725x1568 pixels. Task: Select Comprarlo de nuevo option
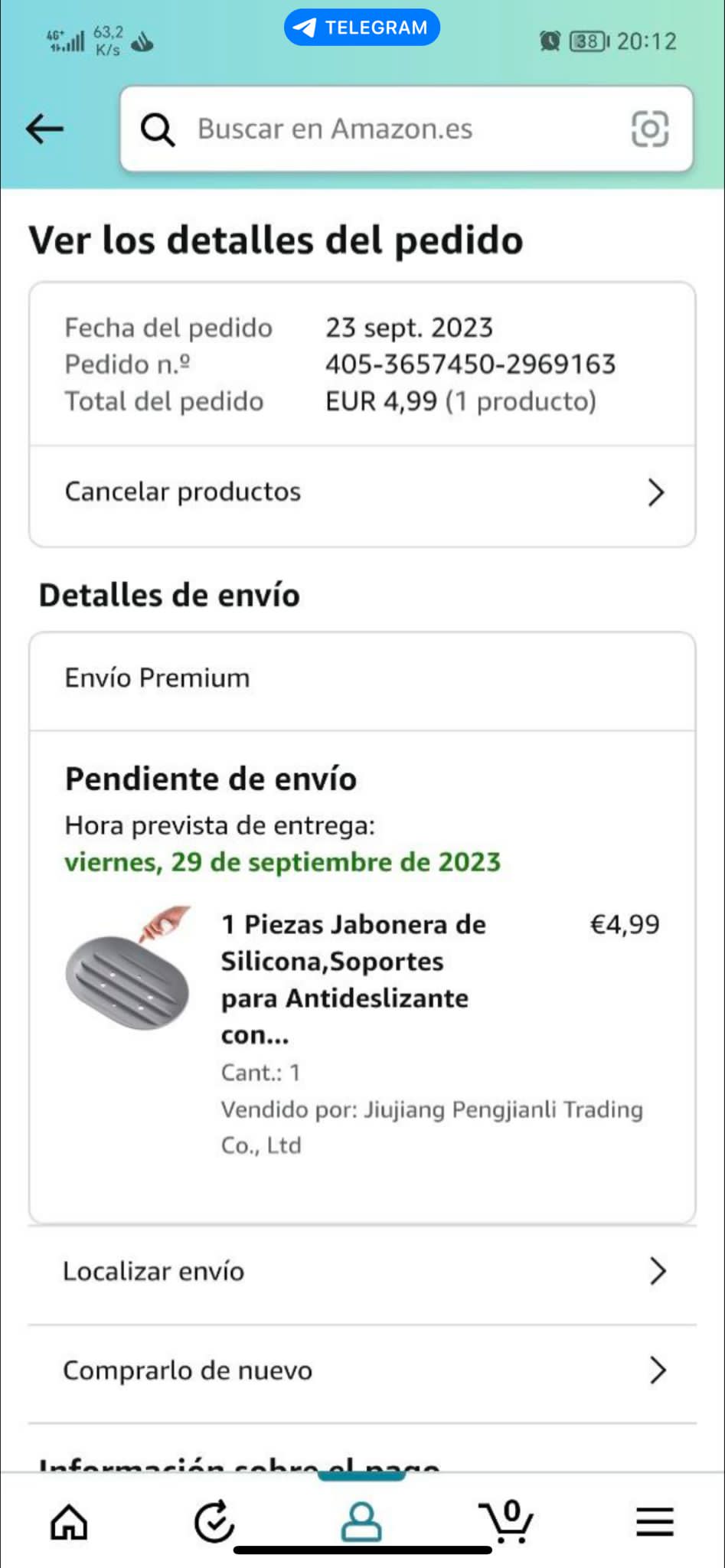(362, 1370)
